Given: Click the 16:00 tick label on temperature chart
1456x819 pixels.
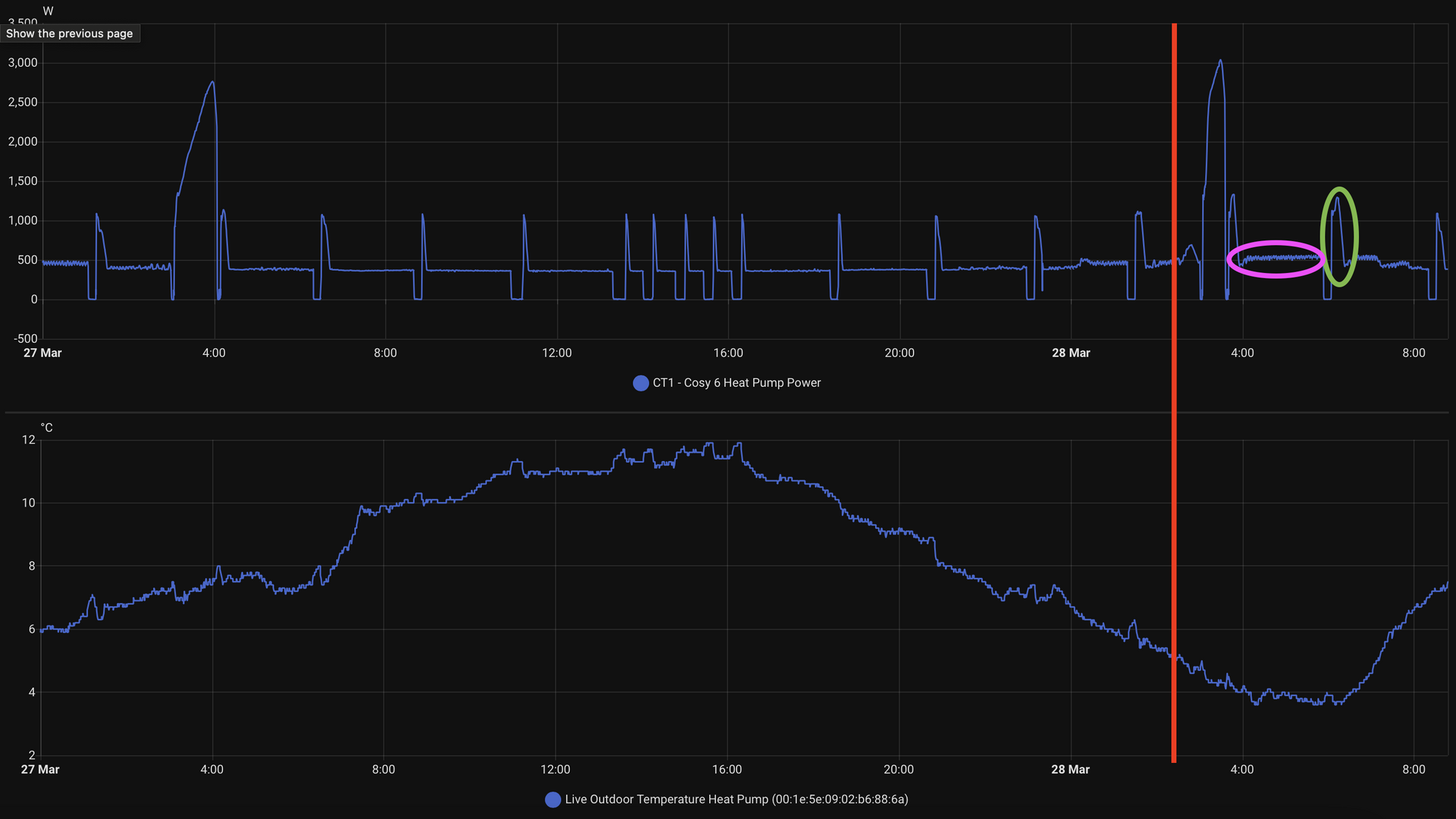Looking at the screenshot, I should point(726,769).
